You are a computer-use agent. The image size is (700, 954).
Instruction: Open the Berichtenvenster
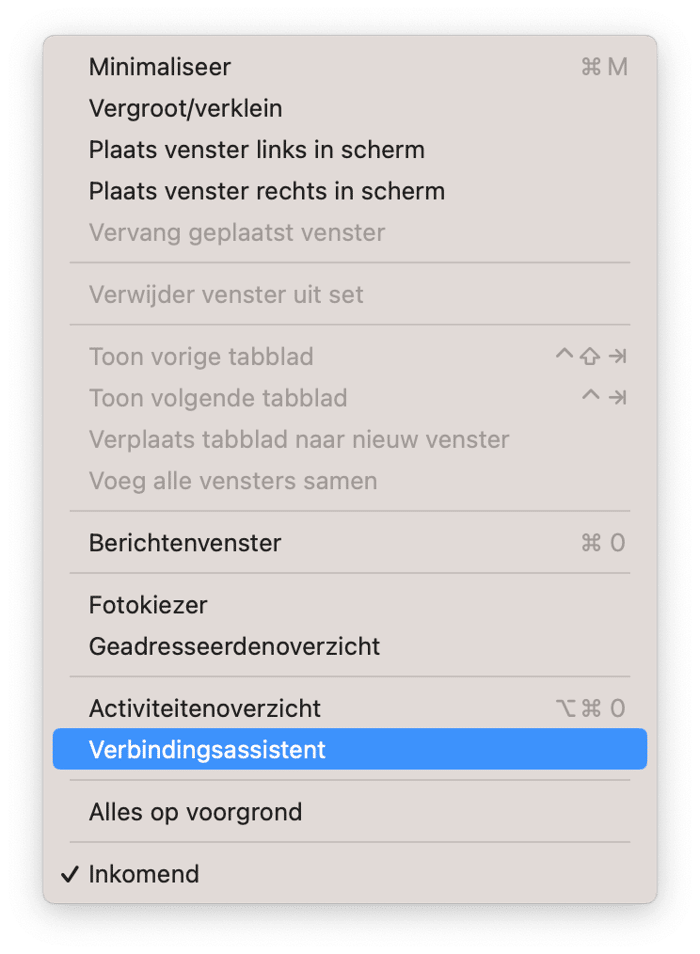350,543
